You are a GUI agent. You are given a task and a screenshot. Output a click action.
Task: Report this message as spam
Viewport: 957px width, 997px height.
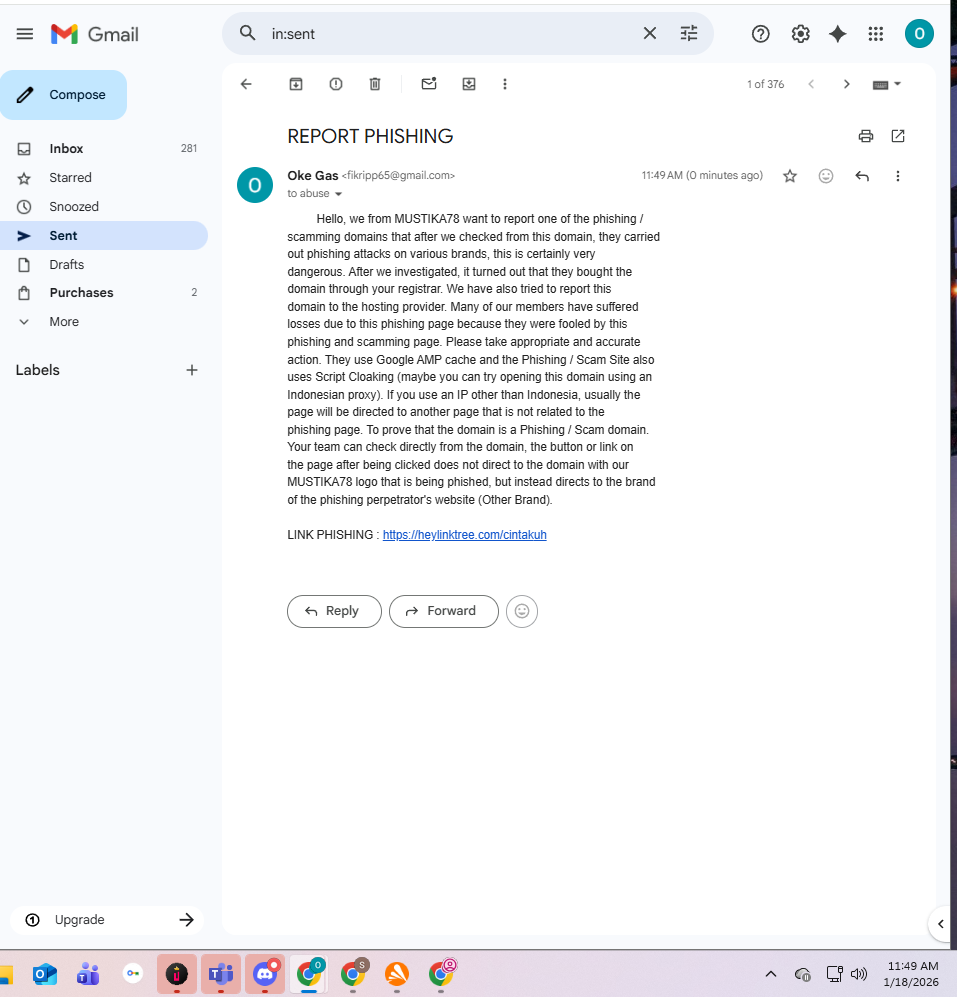[336, 84]
